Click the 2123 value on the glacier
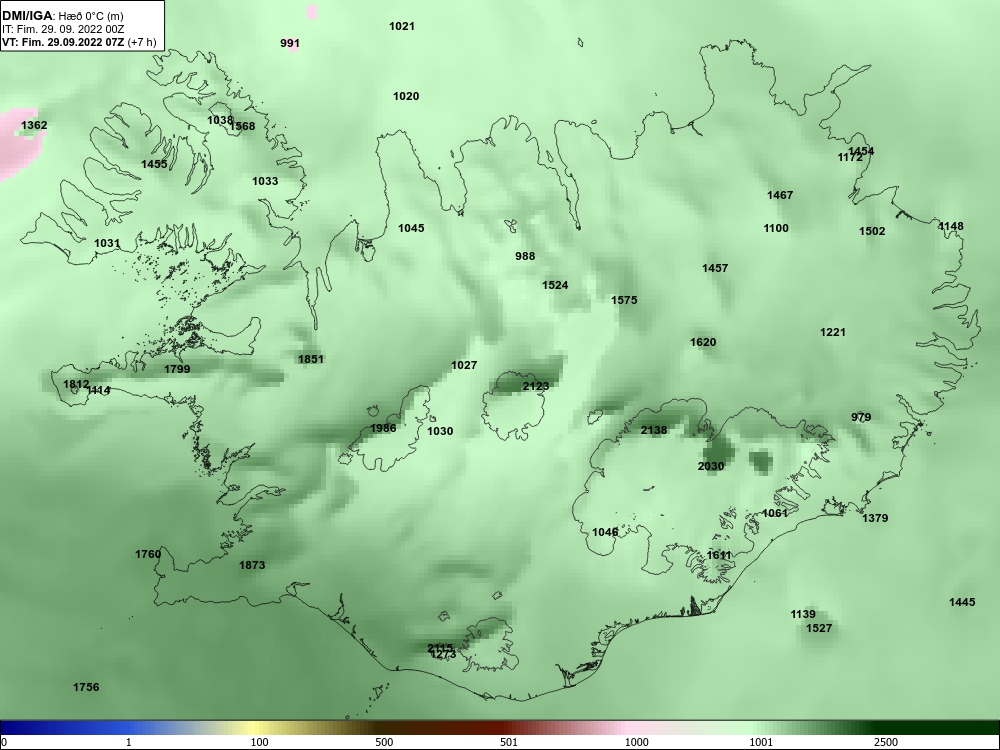The image size is (1000, 750). point(536,386)
